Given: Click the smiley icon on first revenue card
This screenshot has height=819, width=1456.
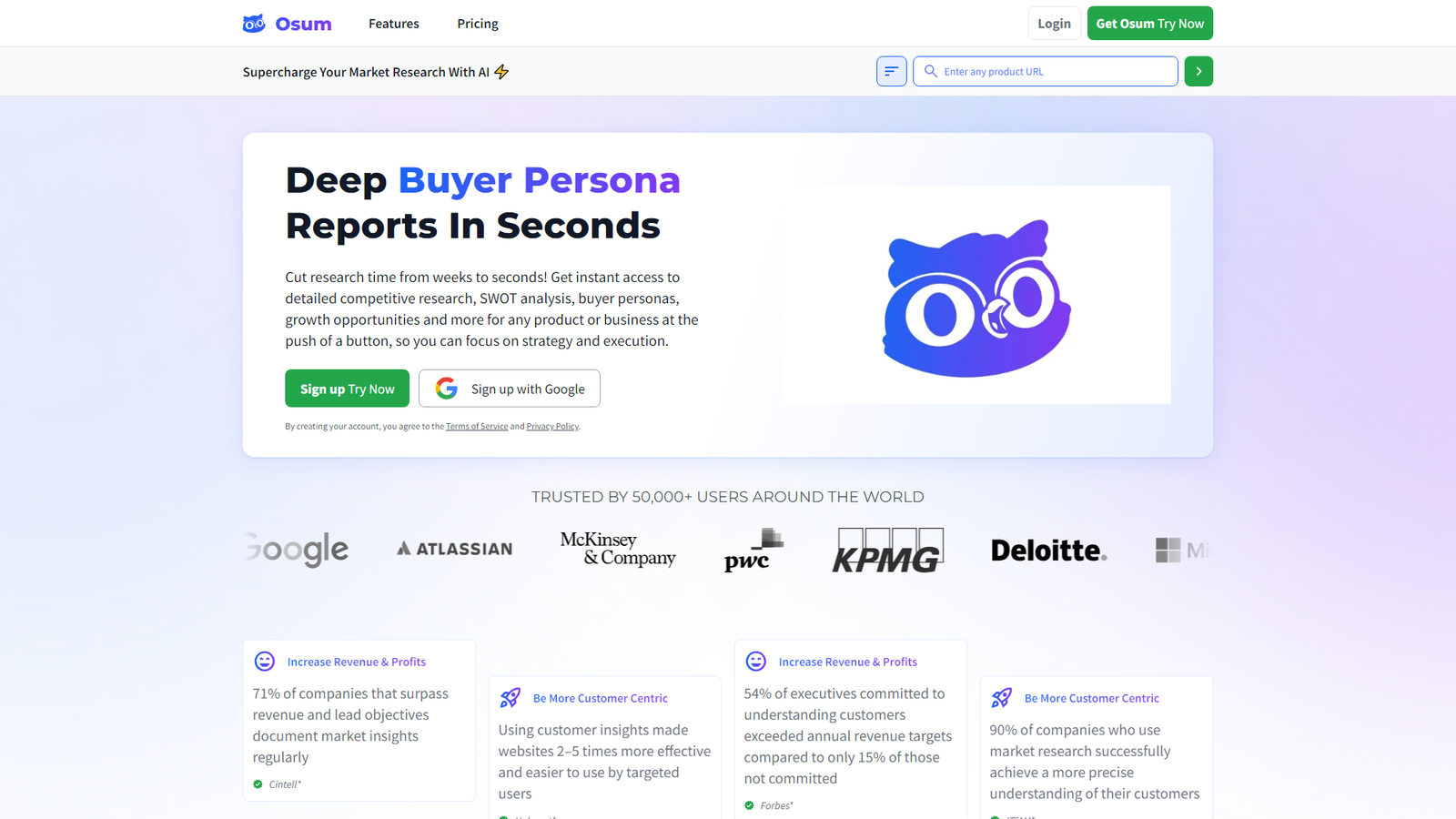Looking at the screenshot, I should [265, 662].
